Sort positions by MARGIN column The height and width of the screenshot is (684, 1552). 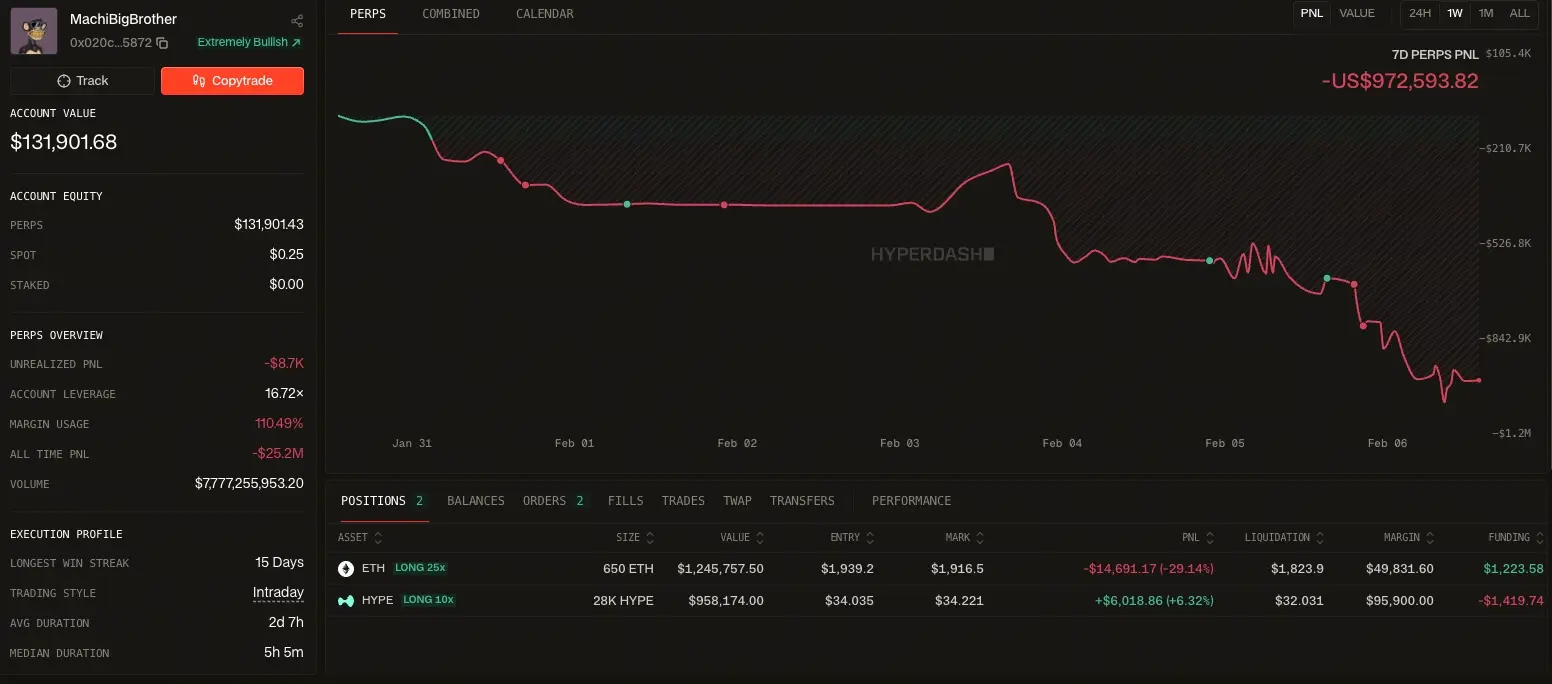coord(1409,538)
